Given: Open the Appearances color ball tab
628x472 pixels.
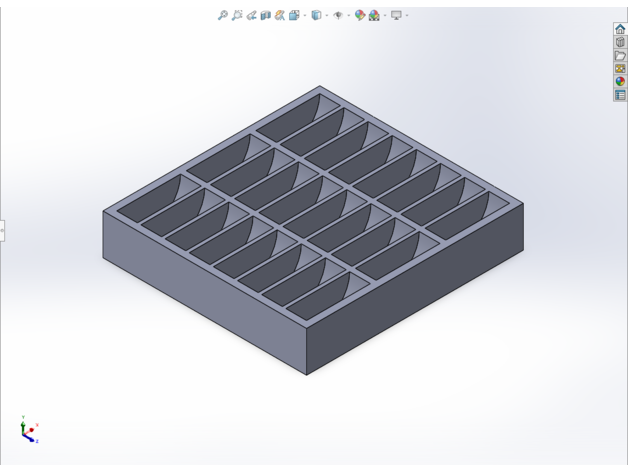Looking at the screenshot, I should tap(620, 82).
